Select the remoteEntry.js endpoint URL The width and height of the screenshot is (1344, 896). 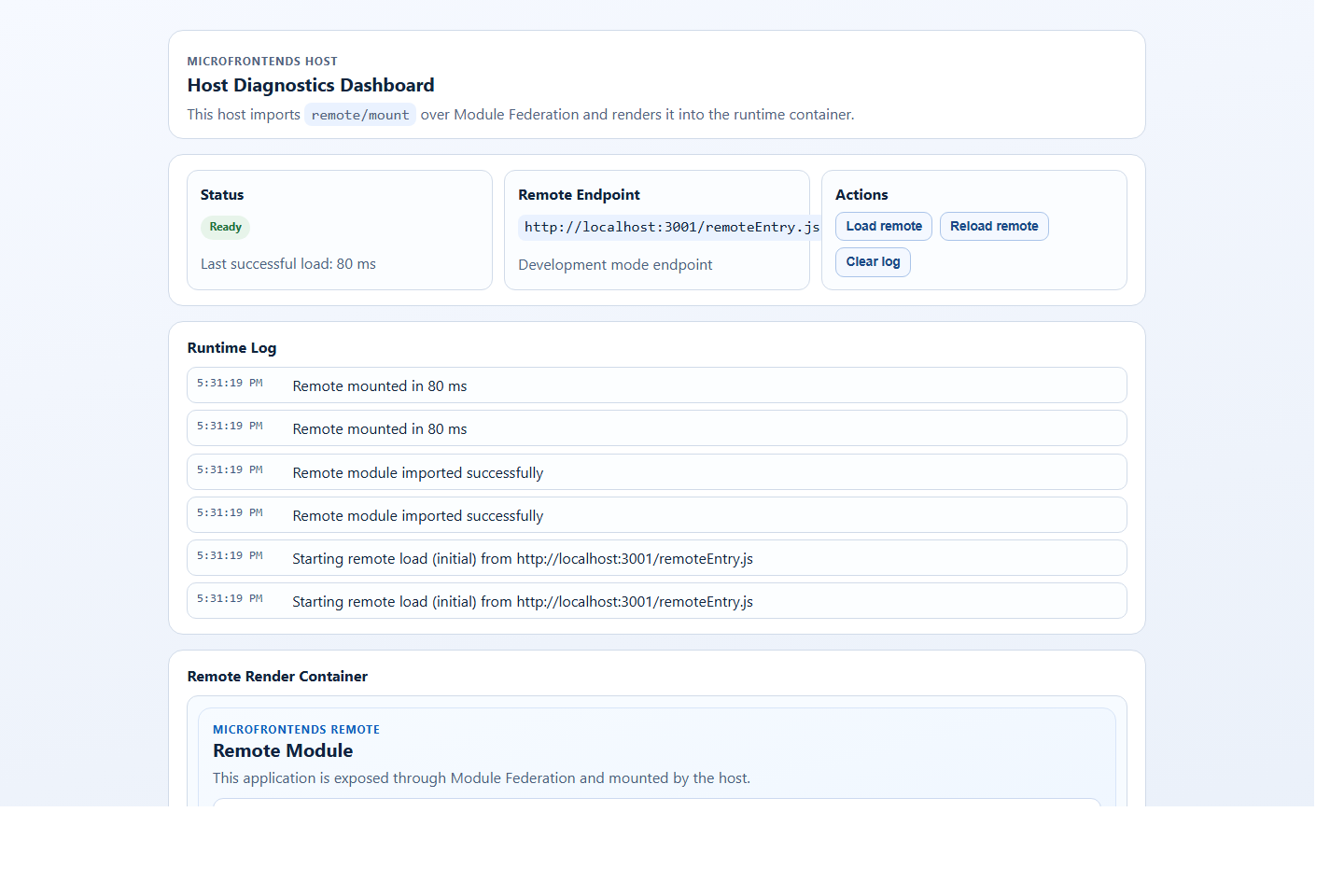coord(670,227)
